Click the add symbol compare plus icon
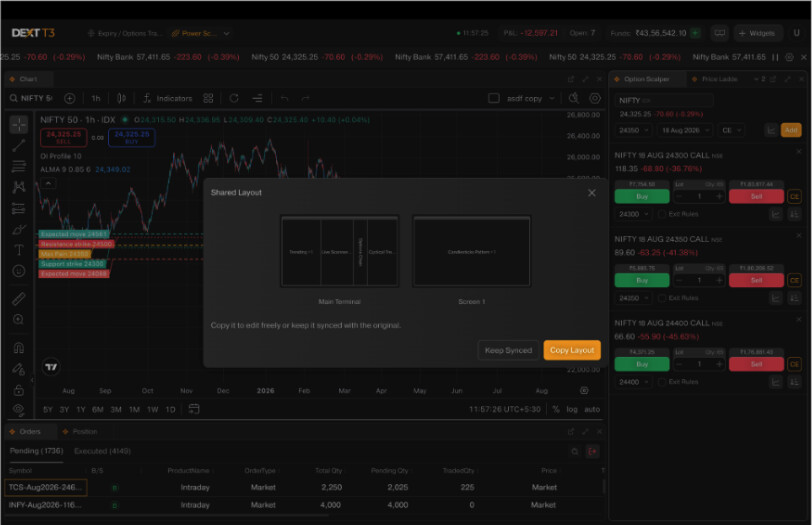The image size is (812, 525). pos(69,98)
